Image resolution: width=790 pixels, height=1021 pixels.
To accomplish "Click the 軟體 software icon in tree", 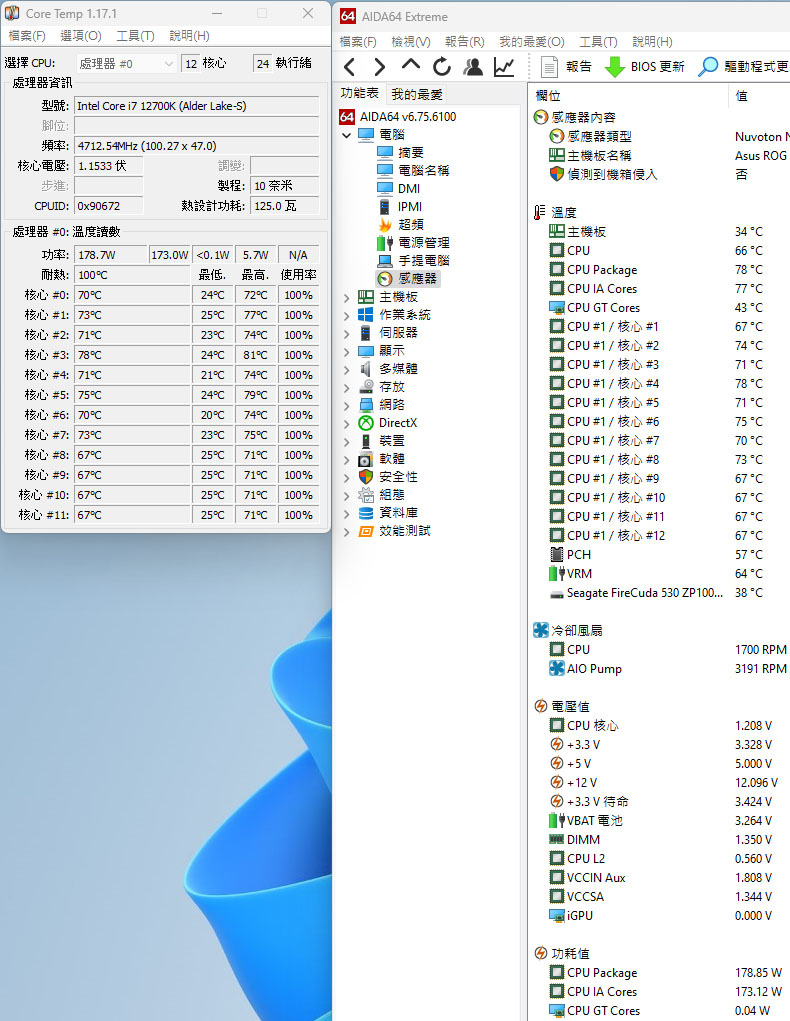I will click(366, 459).
